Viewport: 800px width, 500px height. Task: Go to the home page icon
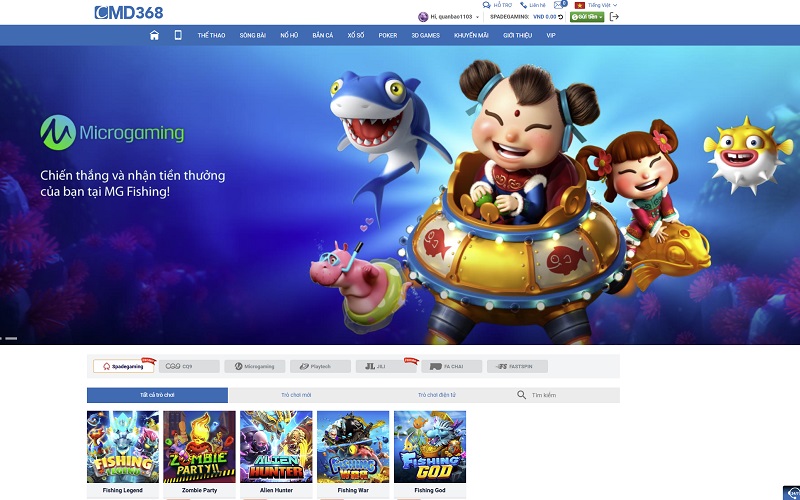pos(154,35)
